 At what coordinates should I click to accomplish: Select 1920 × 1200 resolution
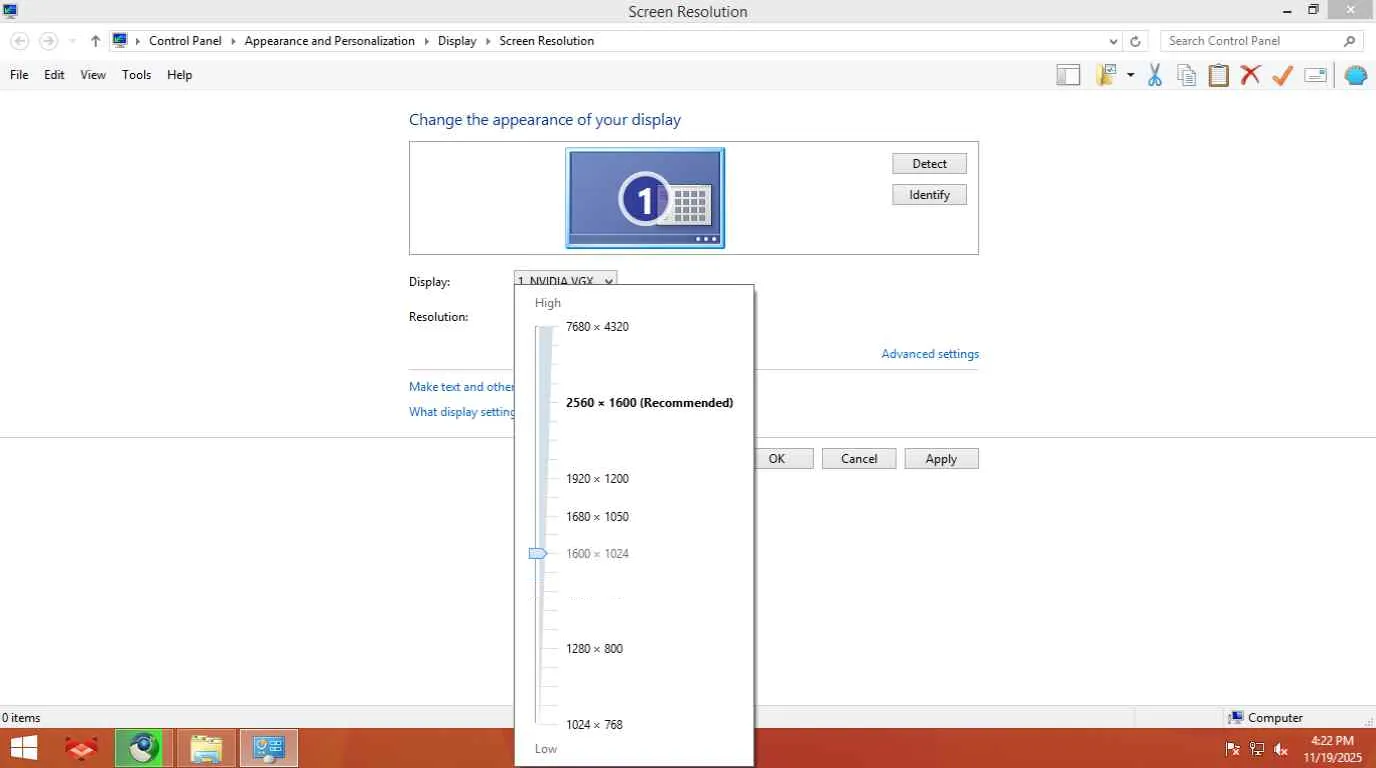[x=597, y=479]
